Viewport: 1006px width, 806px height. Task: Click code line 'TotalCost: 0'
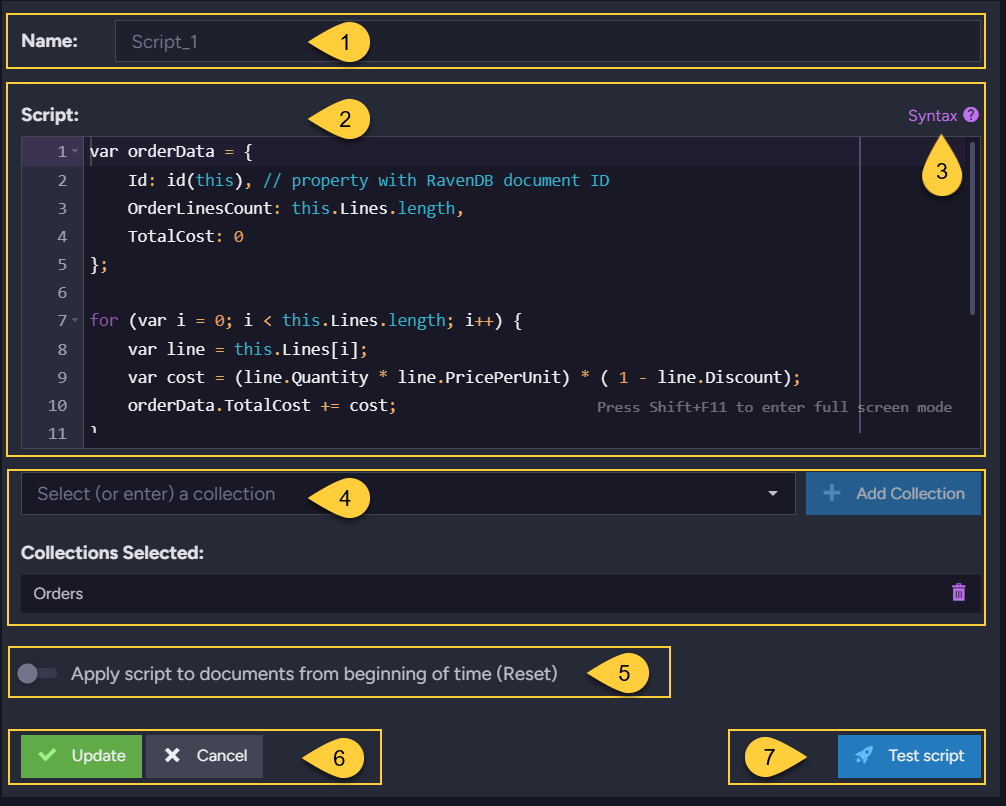[x=185, y=237]
